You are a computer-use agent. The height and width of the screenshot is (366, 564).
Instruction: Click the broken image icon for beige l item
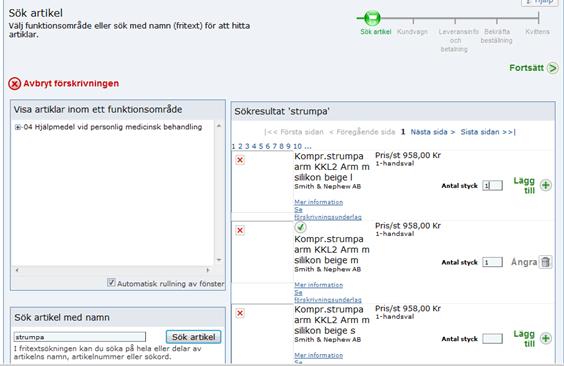(x=240, y=160)
